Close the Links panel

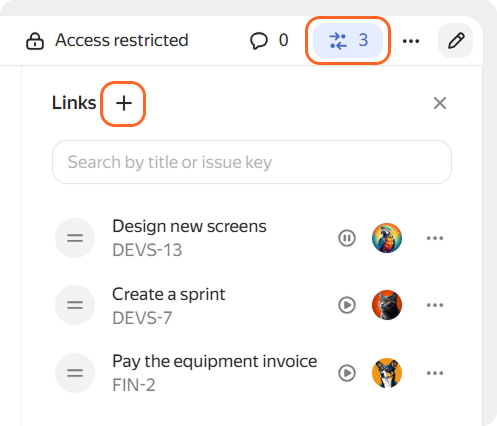pos(440,103)
